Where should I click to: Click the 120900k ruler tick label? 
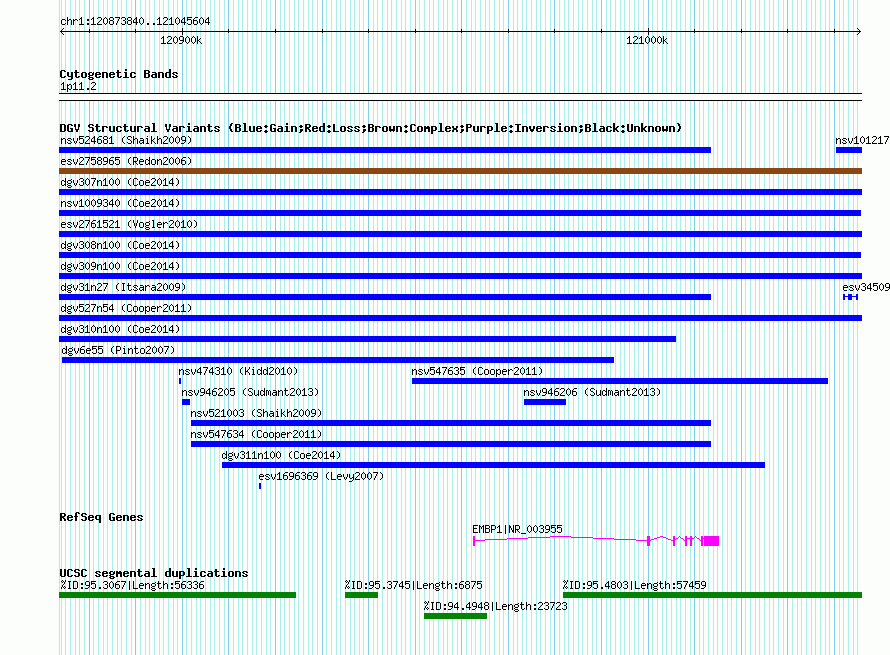click(181, 40)
